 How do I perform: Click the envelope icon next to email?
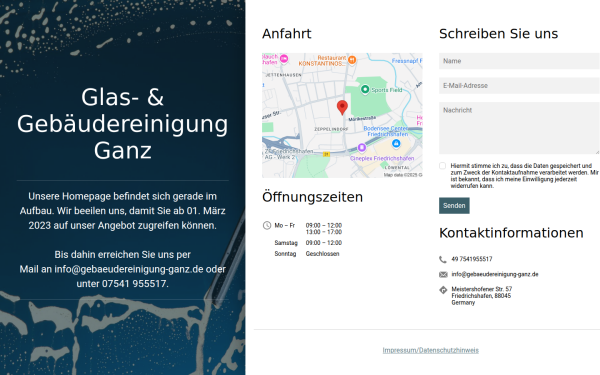443,274
